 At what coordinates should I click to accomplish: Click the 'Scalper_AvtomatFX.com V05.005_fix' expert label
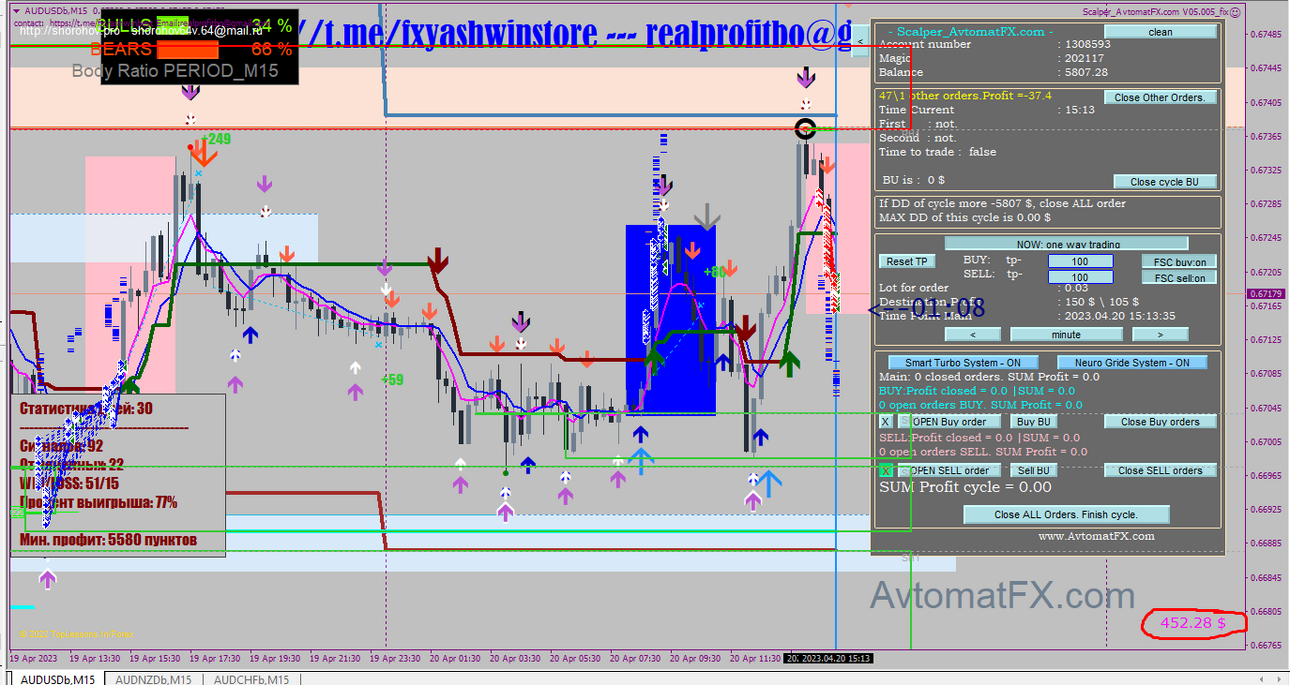1155,12
